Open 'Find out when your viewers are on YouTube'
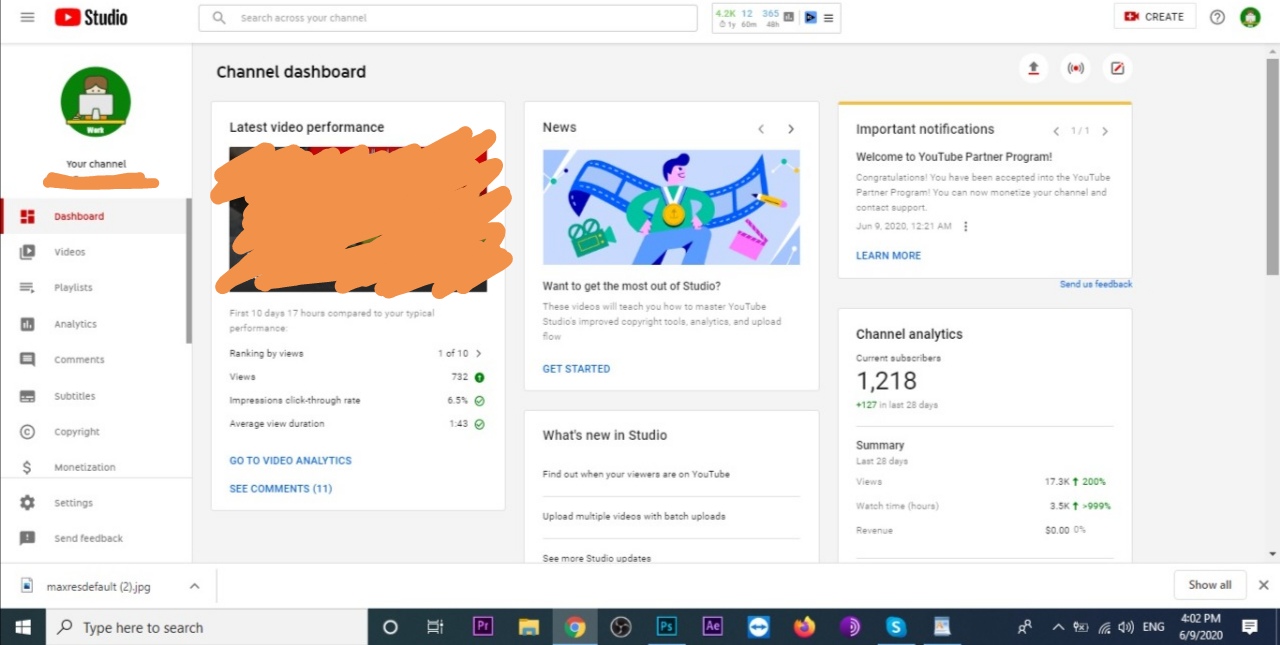This screenshot has height=645, width=1280. click(x=636, y=475)
